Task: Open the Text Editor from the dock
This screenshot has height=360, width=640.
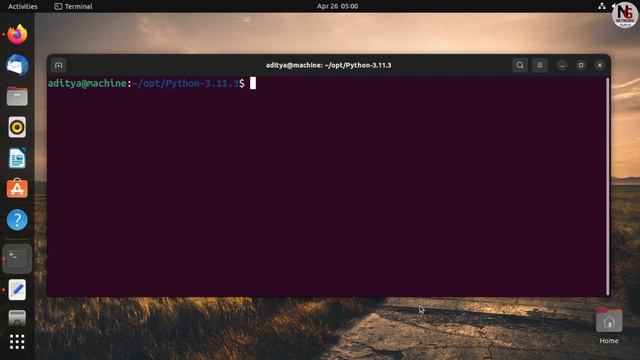Action: tap(17, 290)
